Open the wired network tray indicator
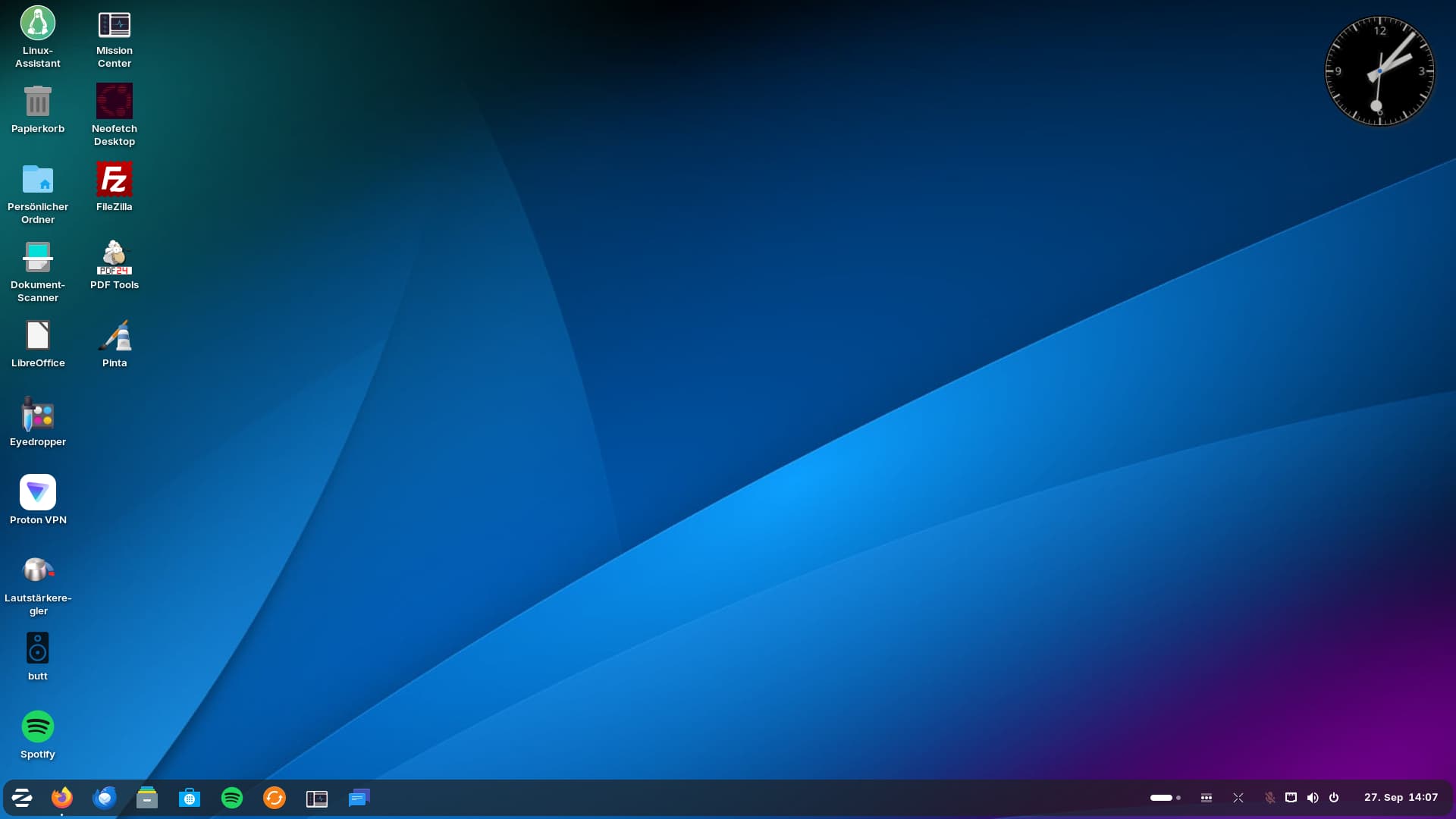The image size is (1456, 819). (1291, 798)
